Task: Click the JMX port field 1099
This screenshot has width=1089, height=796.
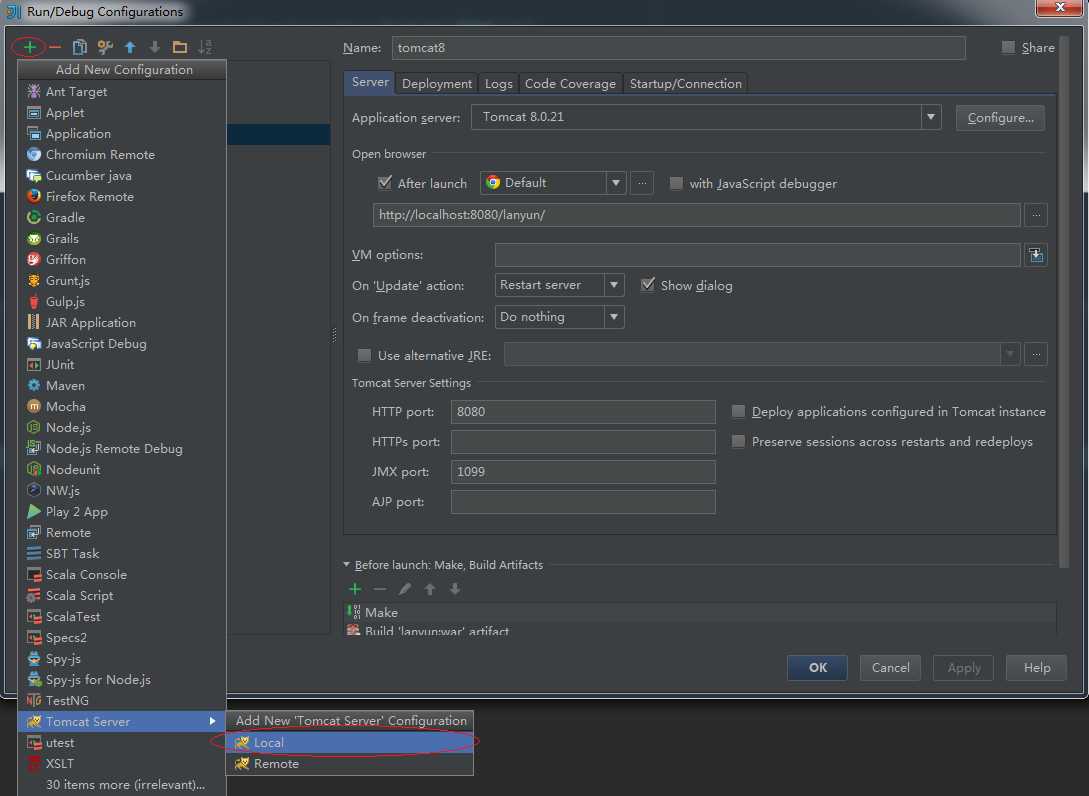Action: (x=583, y=472)
